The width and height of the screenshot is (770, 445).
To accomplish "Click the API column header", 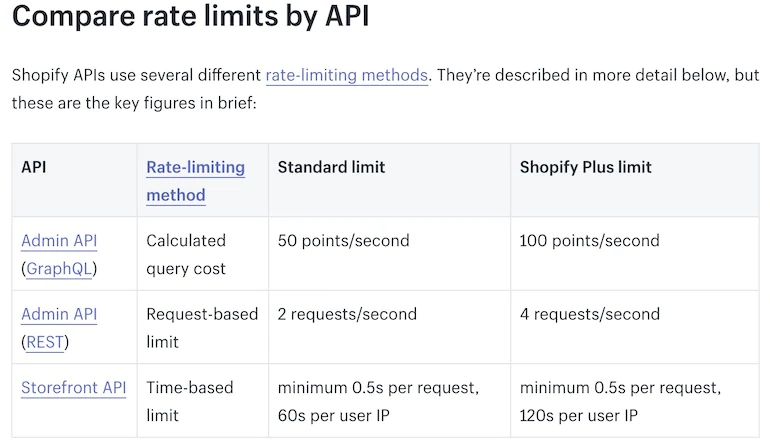I will 34,167.
